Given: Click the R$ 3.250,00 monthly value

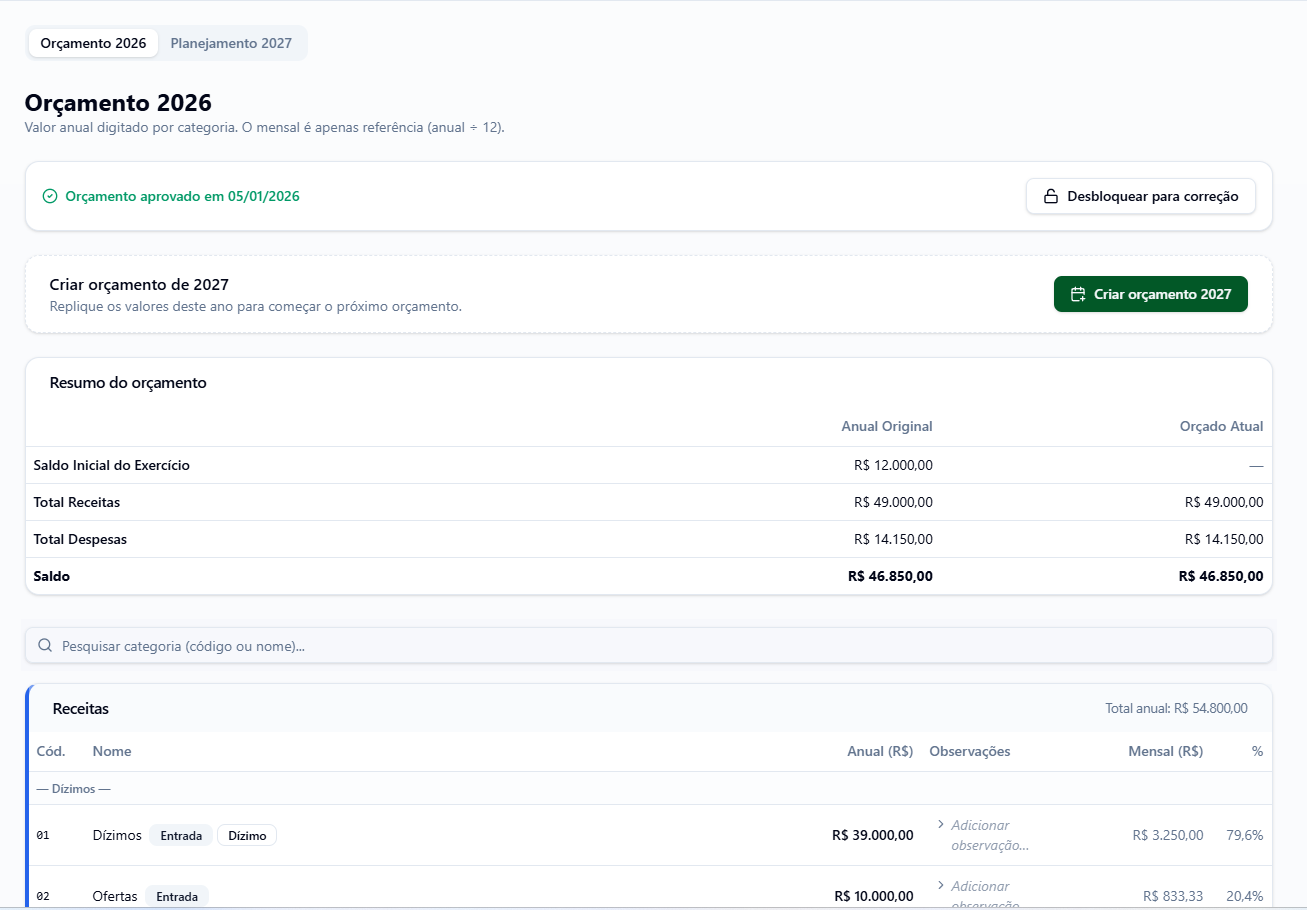Looking at the screenshot, I should [1168, 835].
